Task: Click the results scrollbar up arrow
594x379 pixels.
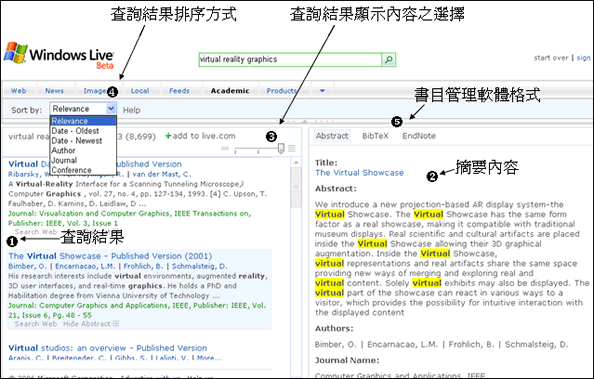Action: [x=296, y=163]
